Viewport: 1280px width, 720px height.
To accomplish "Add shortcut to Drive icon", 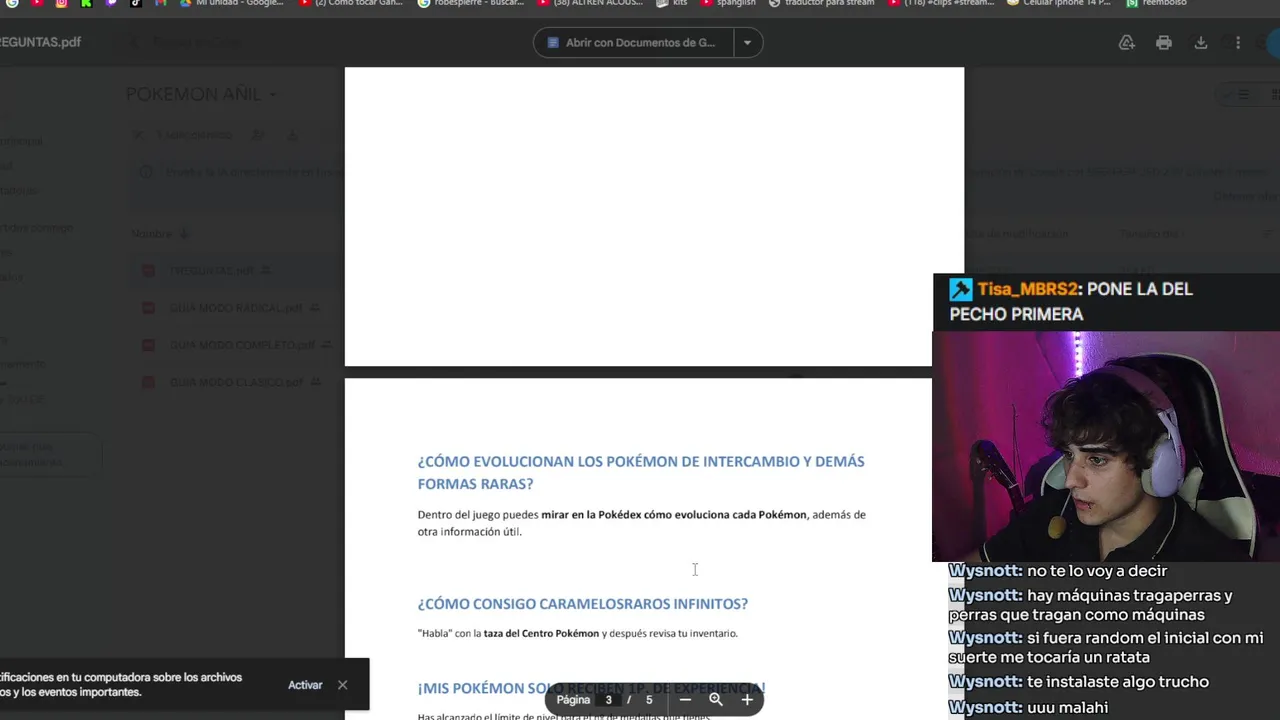I will pos(1127,43).
